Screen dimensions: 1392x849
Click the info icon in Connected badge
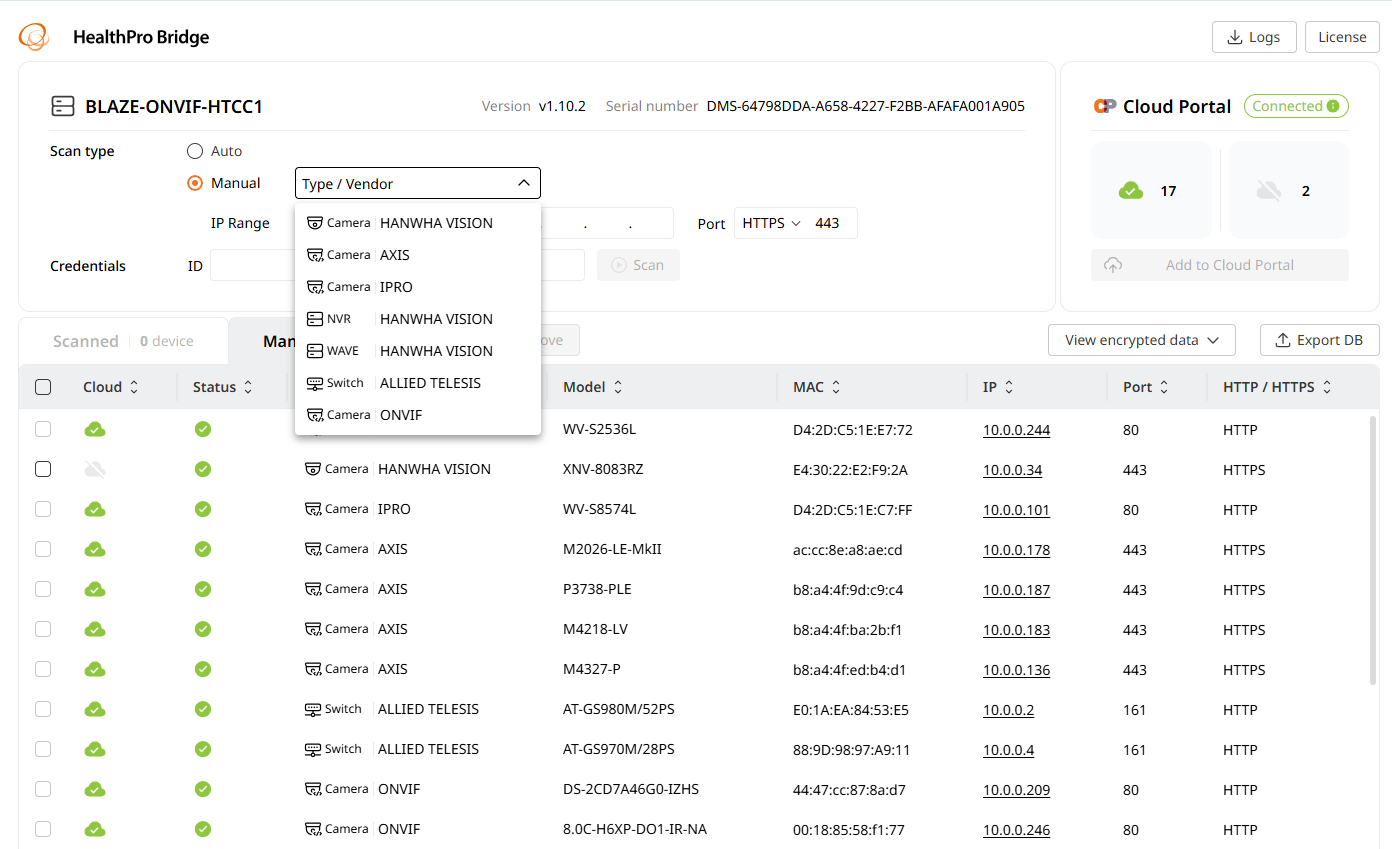click(1333, 106)
